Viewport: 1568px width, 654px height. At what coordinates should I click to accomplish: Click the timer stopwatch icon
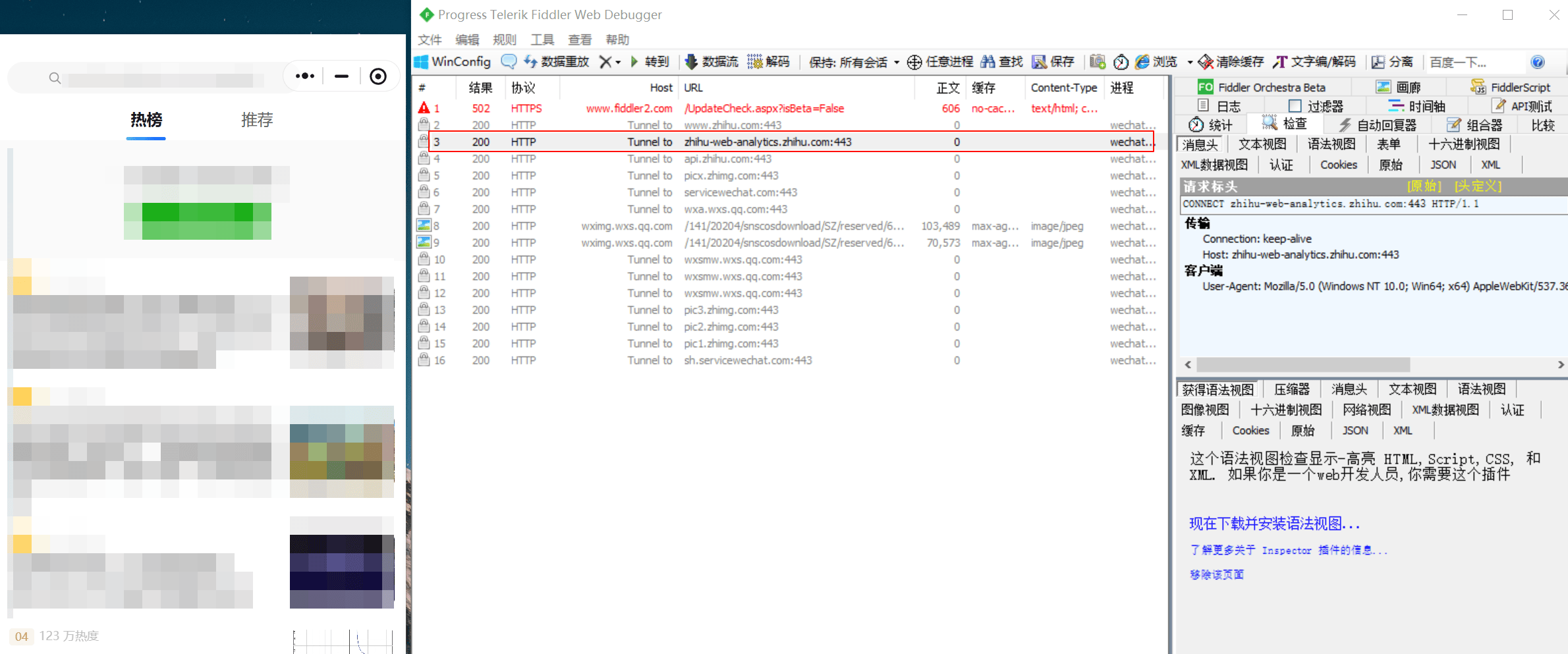[1121, 62]
